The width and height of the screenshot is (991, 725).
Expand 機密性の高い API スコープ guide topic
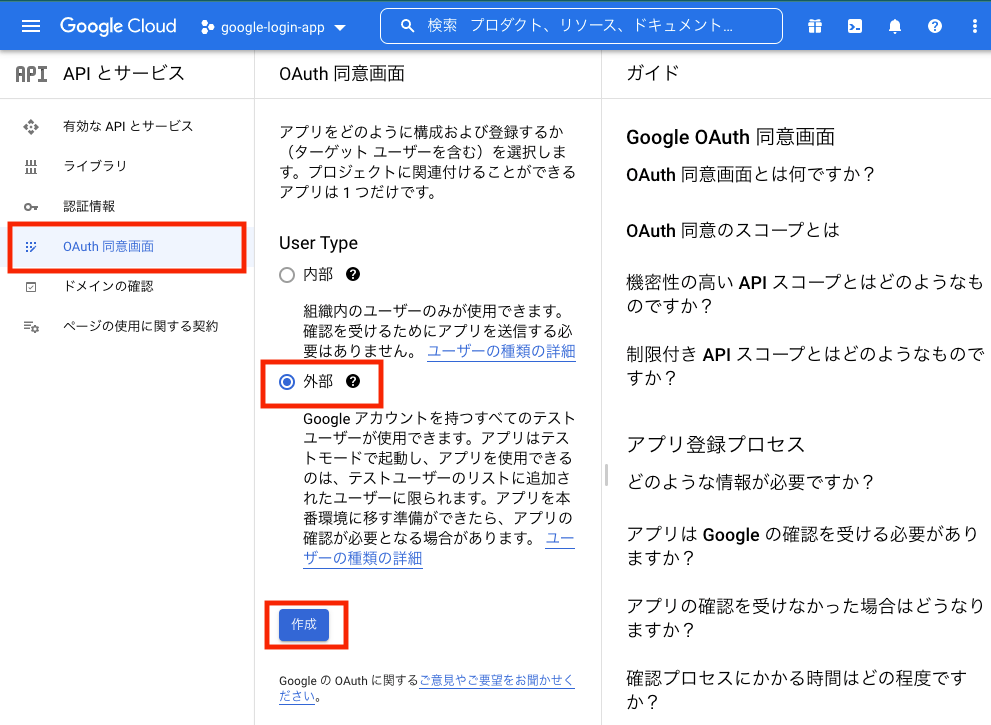(x=805, y=294)
